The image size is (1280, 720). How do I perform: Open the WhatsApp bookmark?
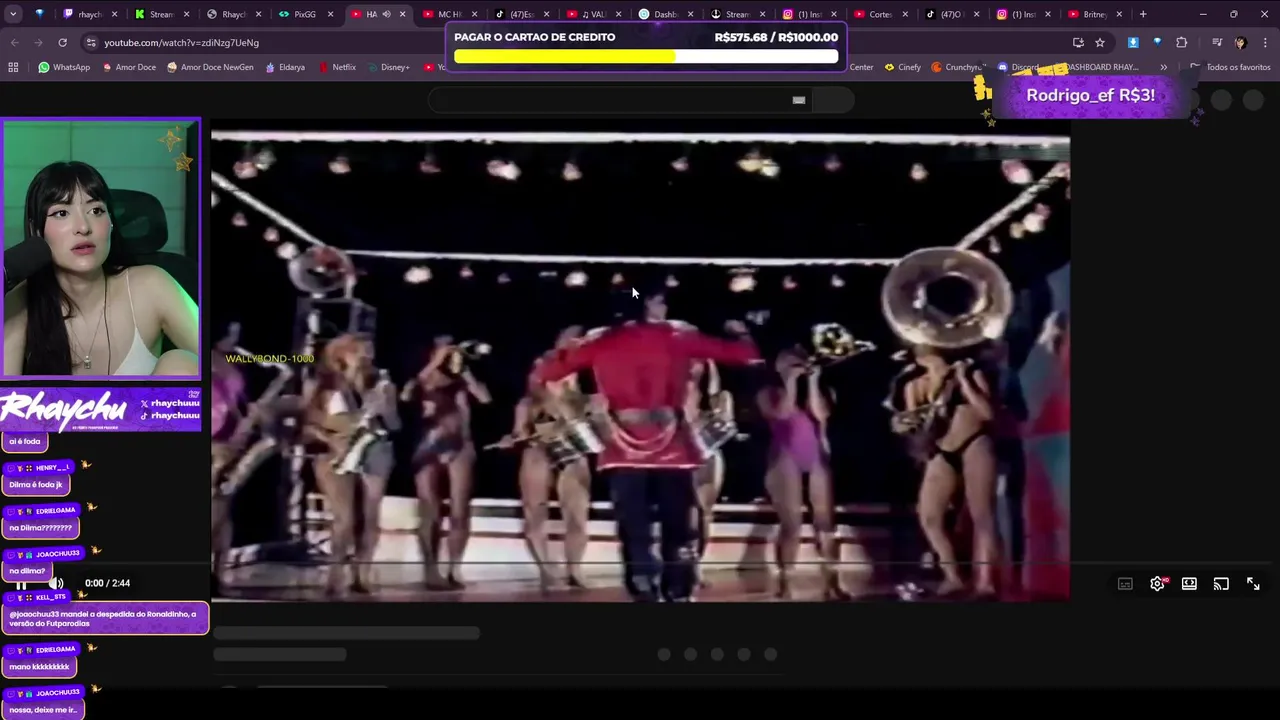tap(64, 67)
